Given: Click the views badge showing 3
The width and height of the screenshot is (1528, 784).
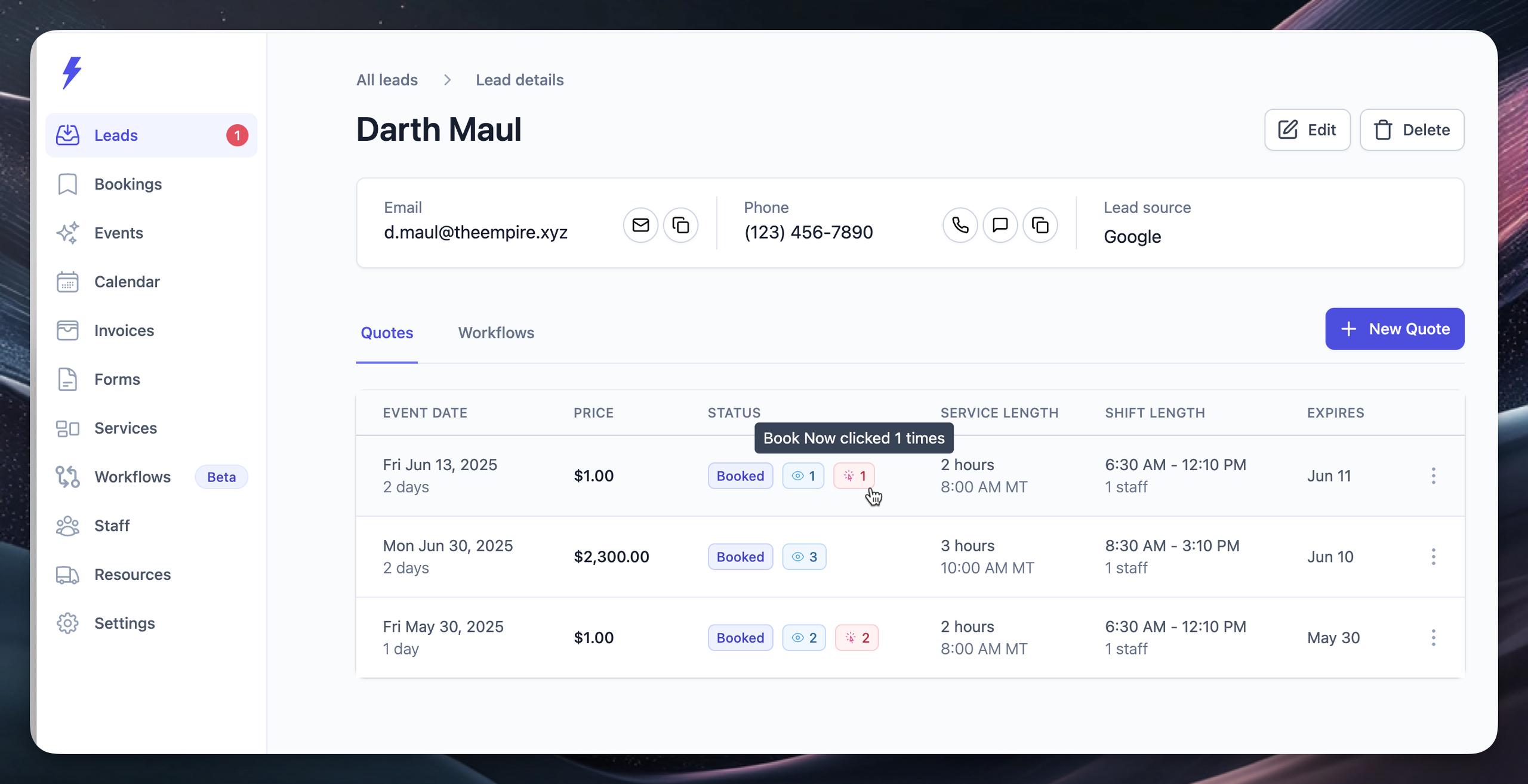Looking at the screenshot, I should [x=804, y=557].
